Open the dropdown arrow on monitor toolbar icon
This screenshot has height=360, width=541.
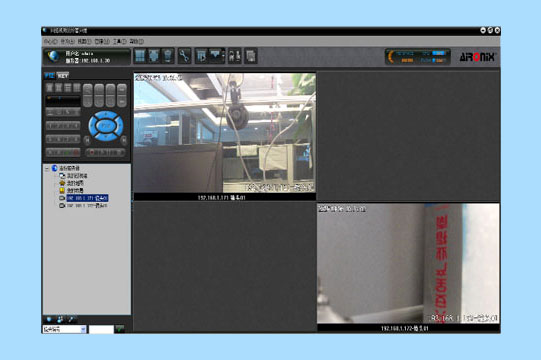pyautogui.click(x=223, y=56)
